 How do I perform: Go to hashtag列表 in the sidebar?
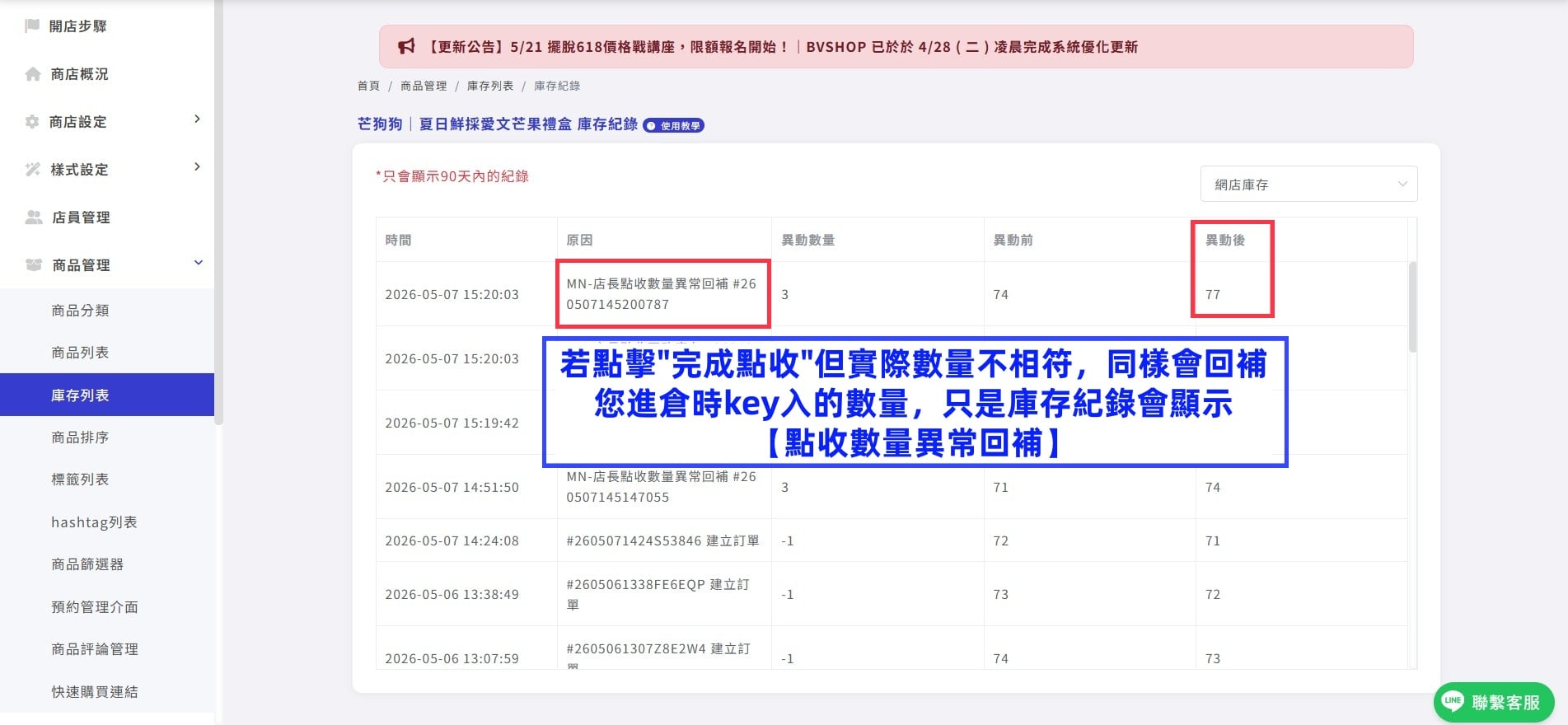point(94,522)
